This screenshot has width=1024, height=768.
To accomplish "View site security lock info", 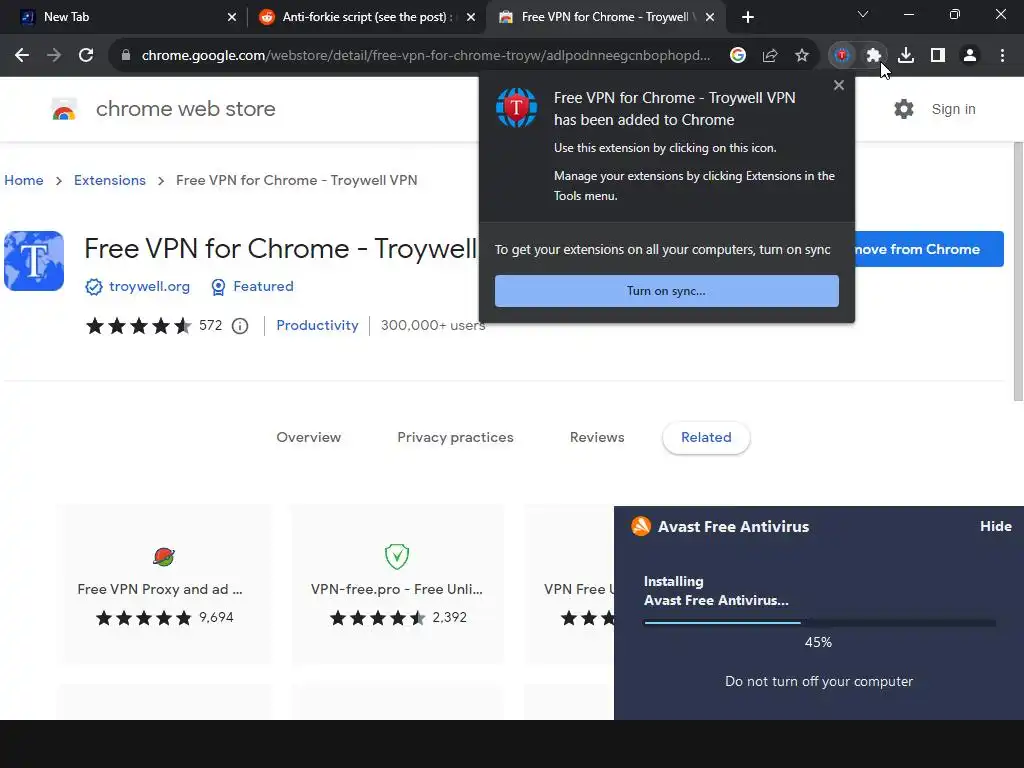I will click(126, 56).
